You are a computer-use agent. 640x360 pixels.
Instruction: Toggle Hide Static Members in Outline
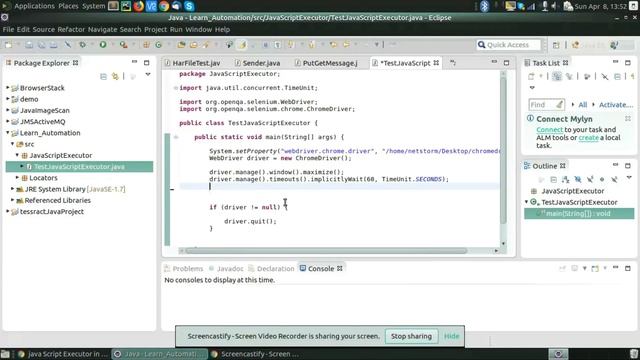click(x=590, y=179)
